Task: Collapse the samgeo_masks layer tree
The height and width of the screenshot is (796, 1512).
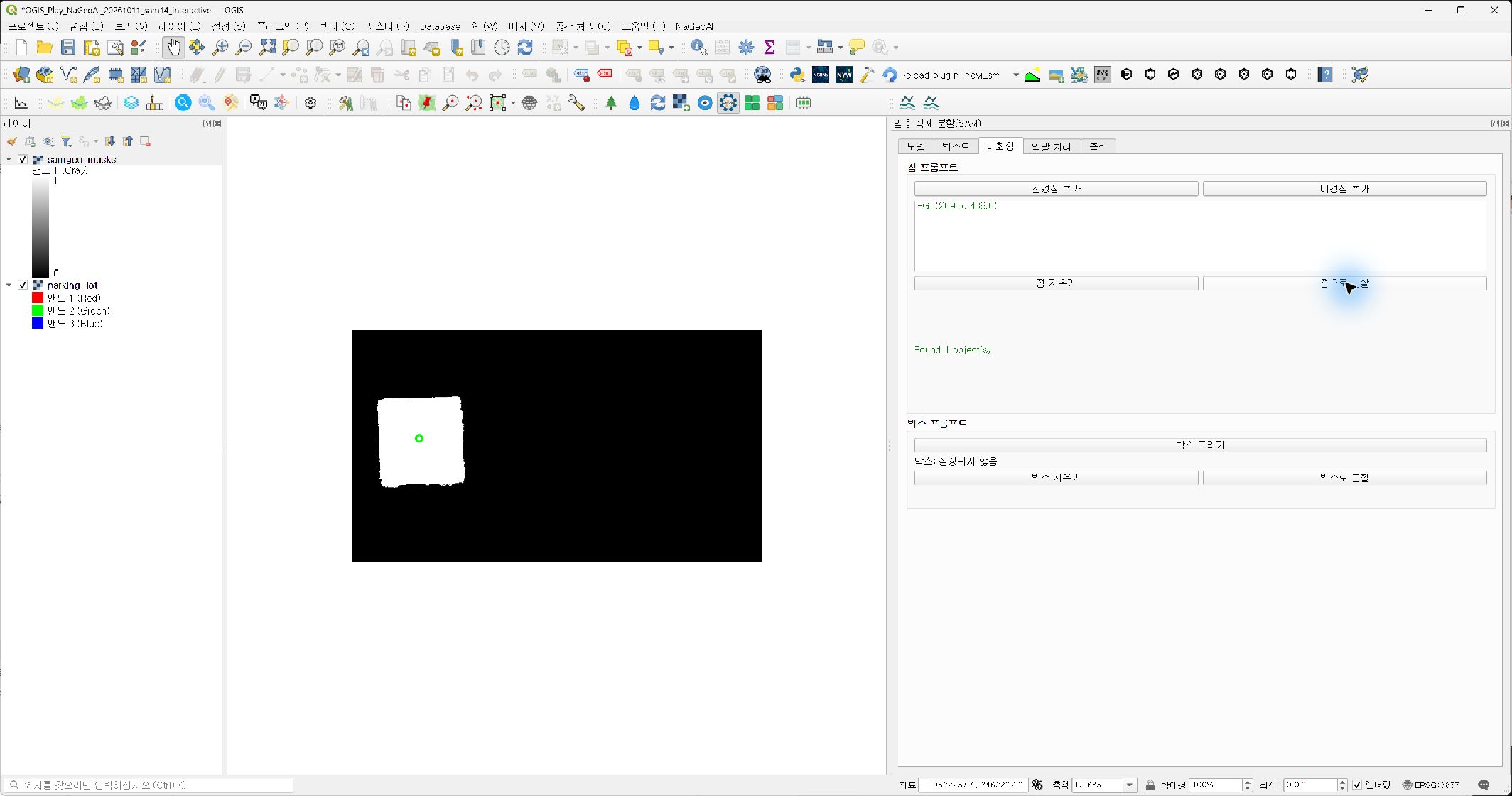Action: 9,159
